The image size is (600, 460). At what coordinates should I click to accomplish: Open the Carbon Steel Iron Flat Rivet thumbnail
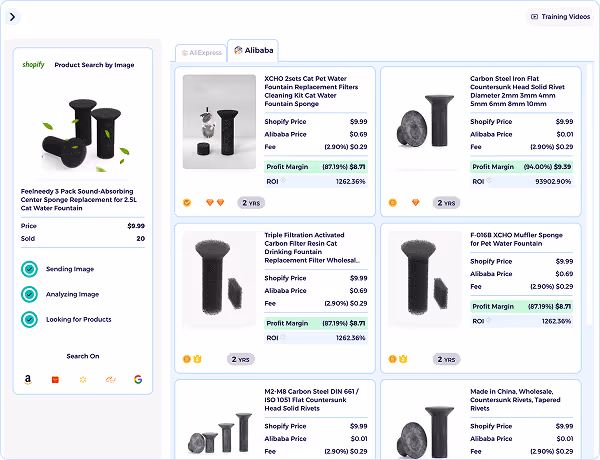425,122
